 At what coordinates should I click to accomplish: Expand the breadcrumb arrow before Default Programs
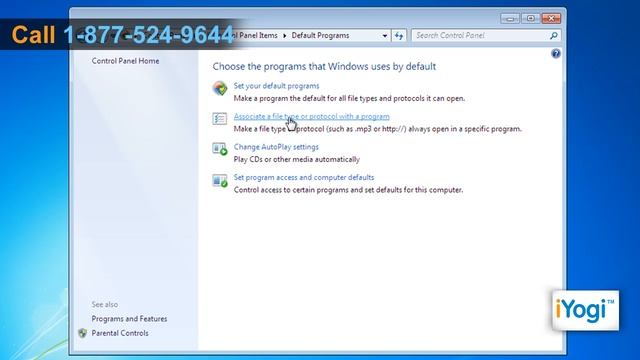[284, 36]
